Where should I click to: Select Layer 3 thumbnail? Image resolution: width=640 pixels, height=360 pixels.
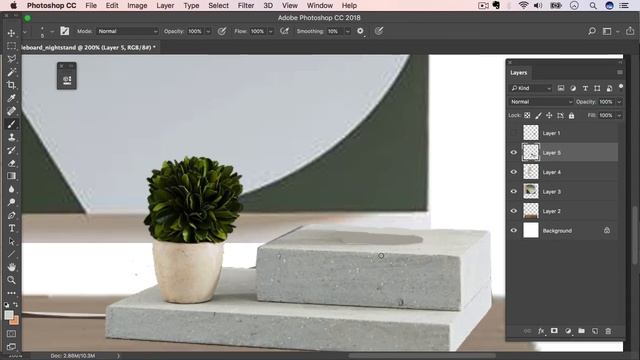click(x=531, y=191)
